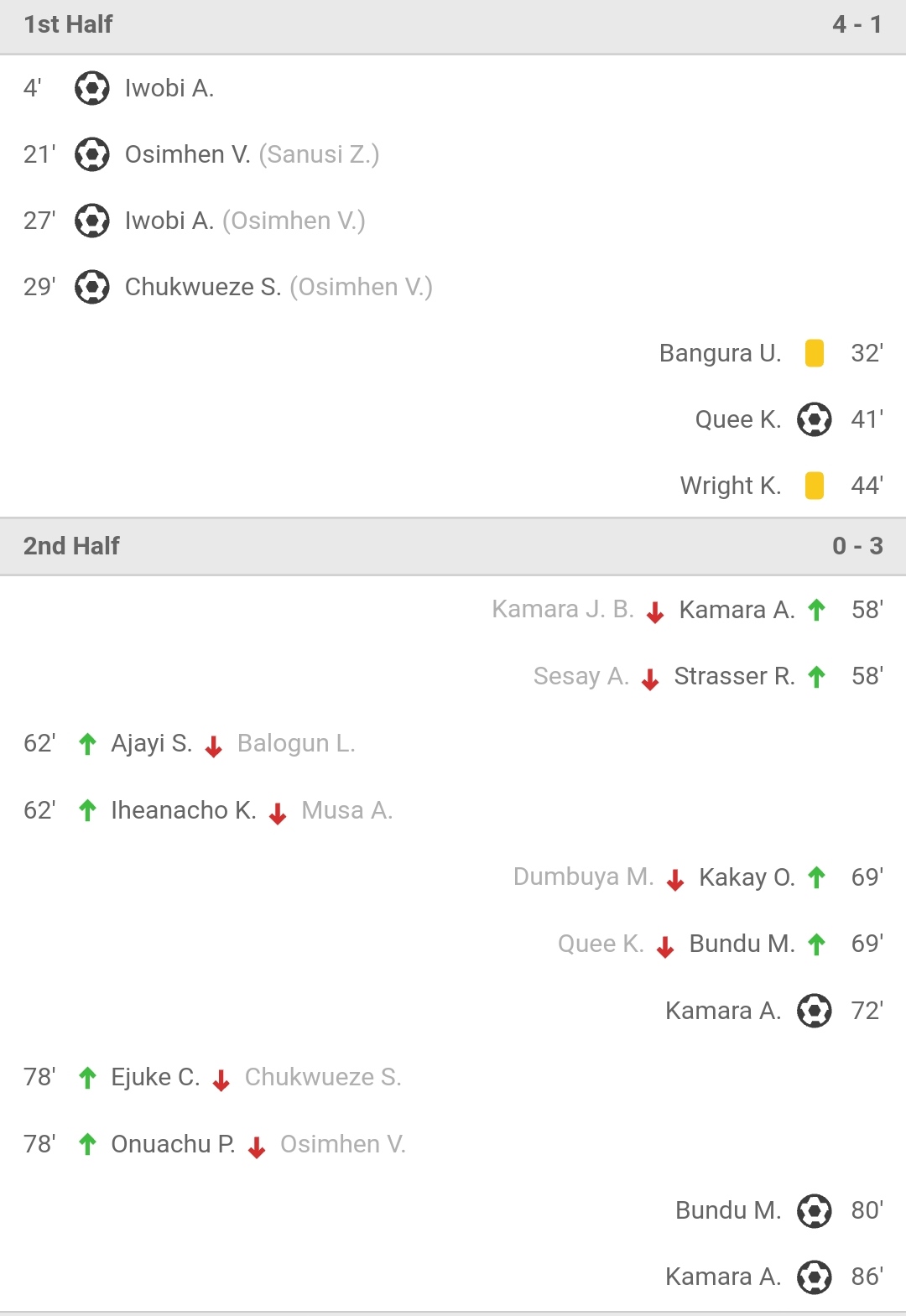Tap goal icon for Bundu M. at 80'
906x1316 pixels.
coord(814,1210)
